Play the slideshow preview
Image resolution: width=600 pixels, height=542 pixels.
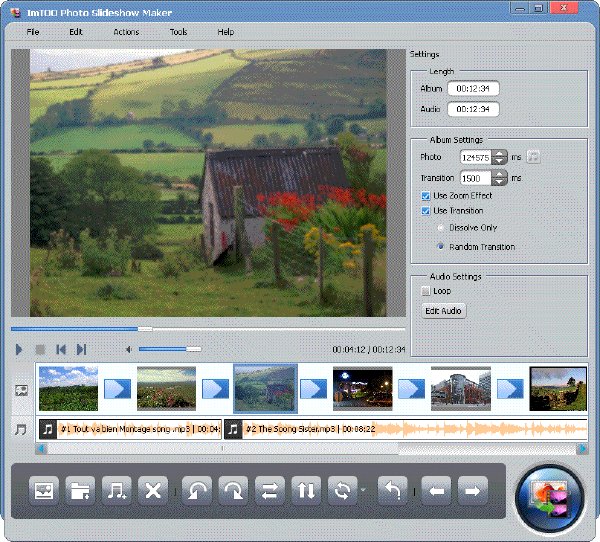[18, 349]
